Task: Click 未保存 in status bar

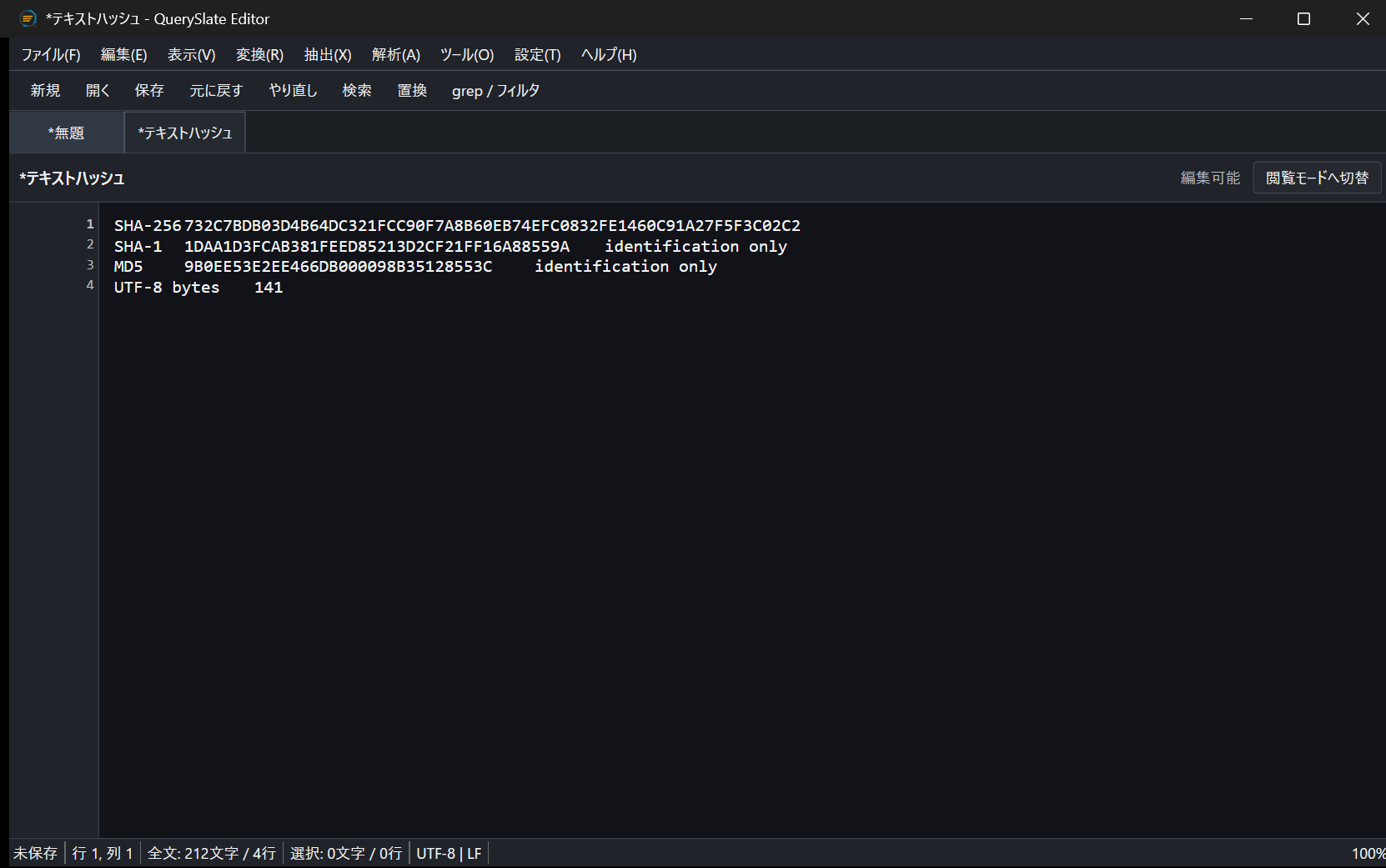Action: tap(36, 853)
